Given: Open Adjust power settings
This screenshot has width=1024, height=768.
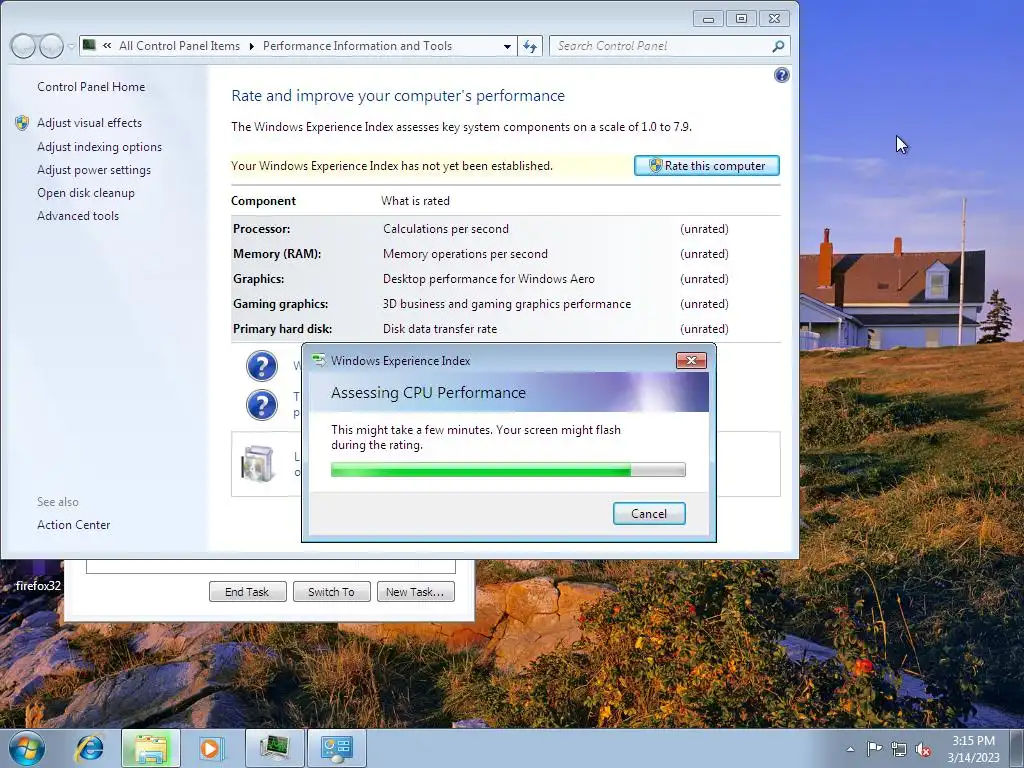Looking at the screenshot, I should pyautogui.click(x=94, y=170).
